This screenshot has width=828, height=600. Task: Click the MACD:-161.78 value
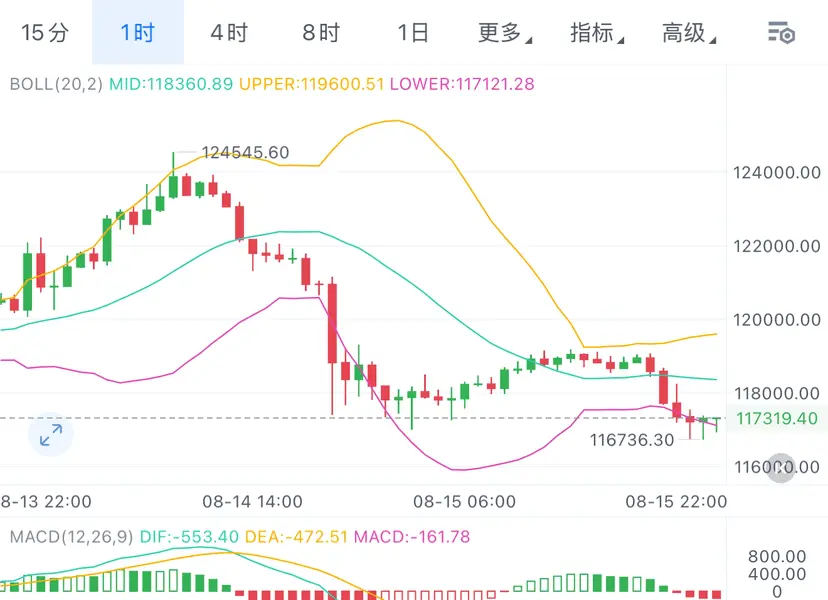(412, 537)
